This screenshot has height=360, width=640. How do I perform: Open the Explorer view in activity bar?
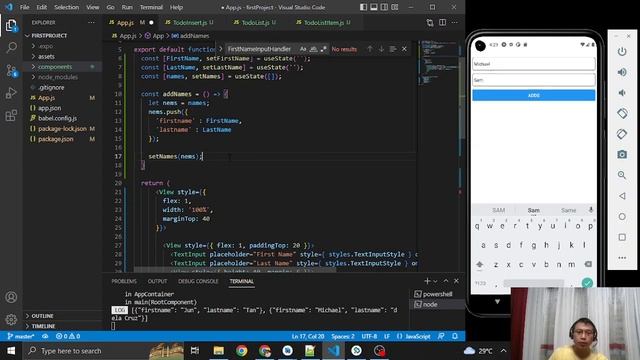[11, 26]
